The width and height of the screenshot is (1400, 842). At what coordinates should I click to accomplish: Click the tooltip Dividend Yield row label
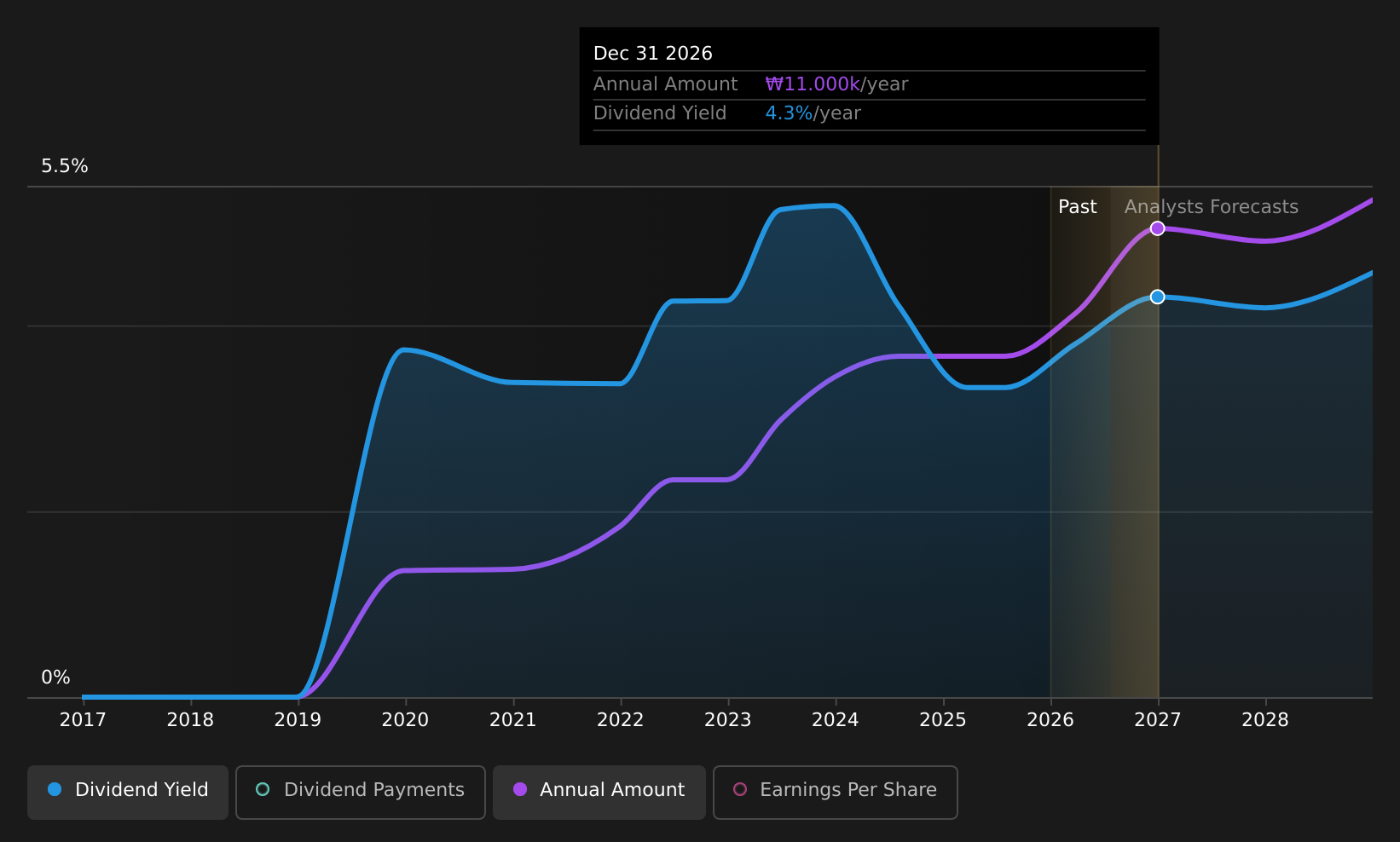pos(660,113)
